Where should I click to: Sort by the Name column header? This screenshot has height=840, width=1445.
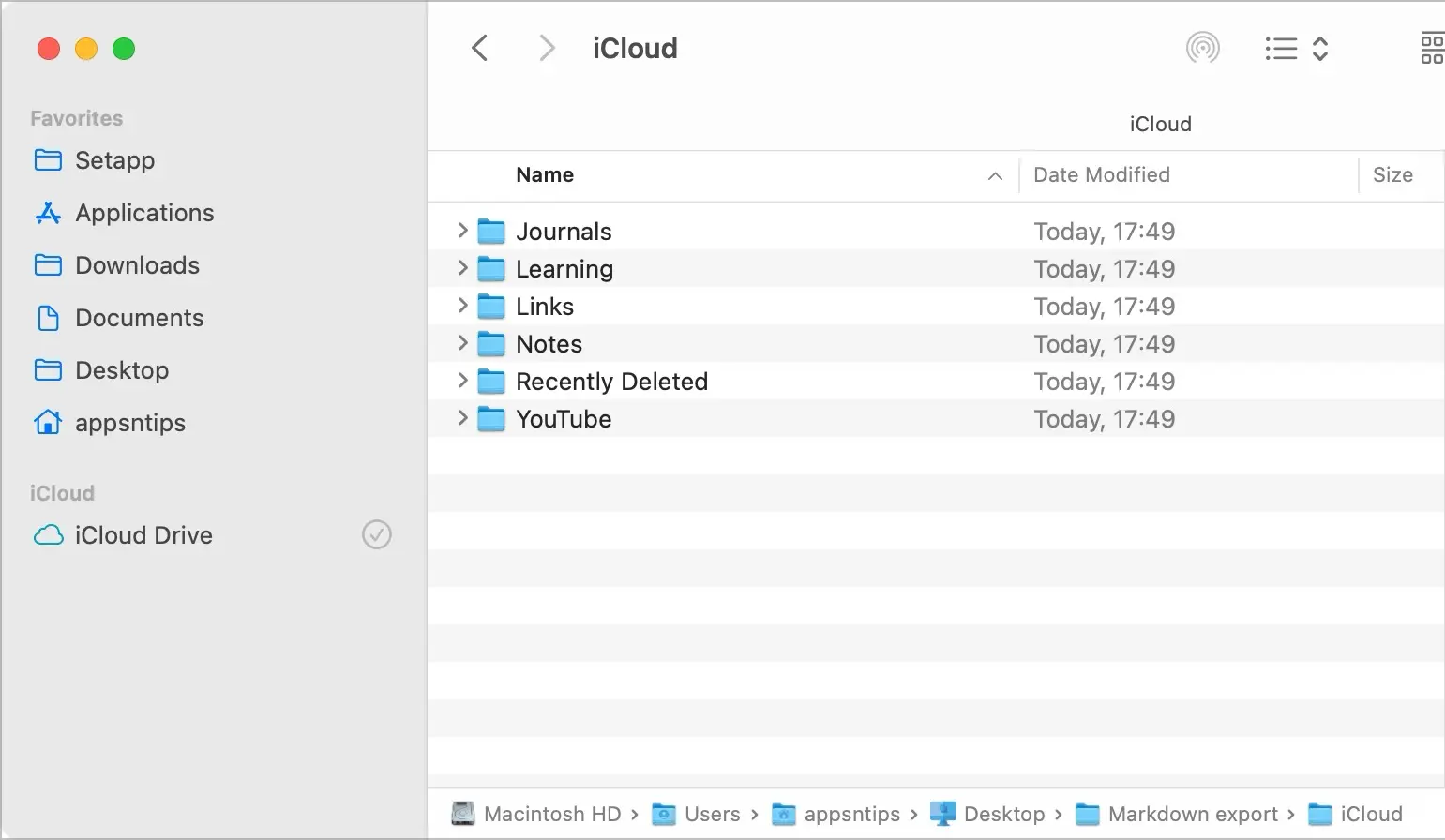click(x=545, y=175)
